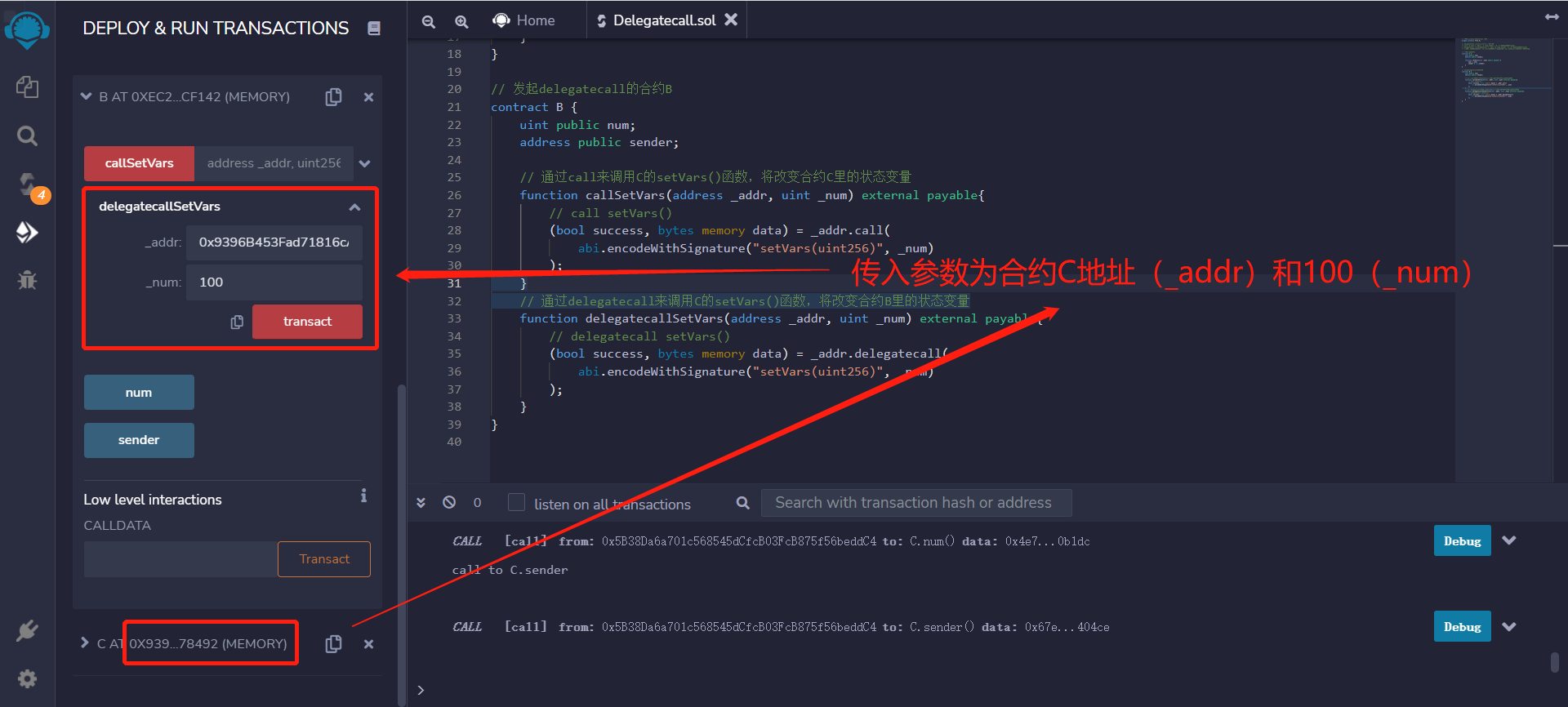Click the red transact button
Screen dimensions: 1568x707
tap(307, 322)
